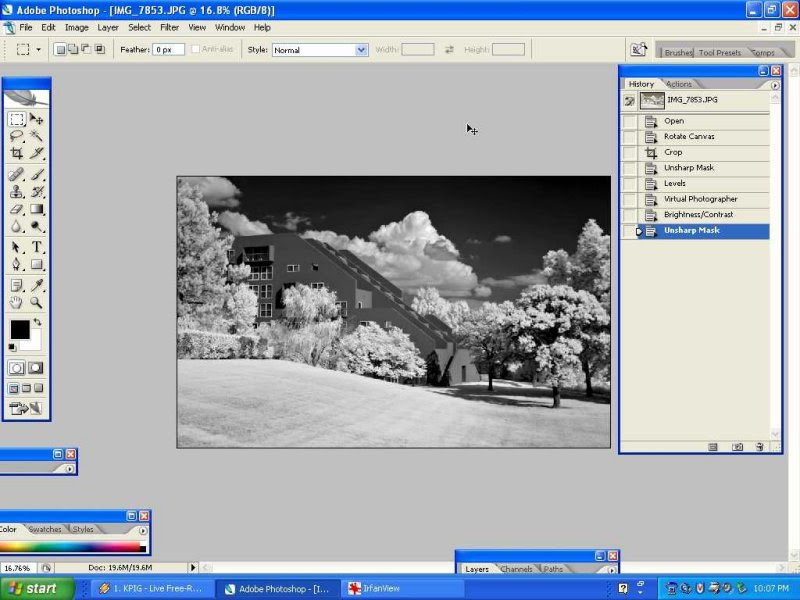Open the collapsed panel flyout menu

click(69, 469)
